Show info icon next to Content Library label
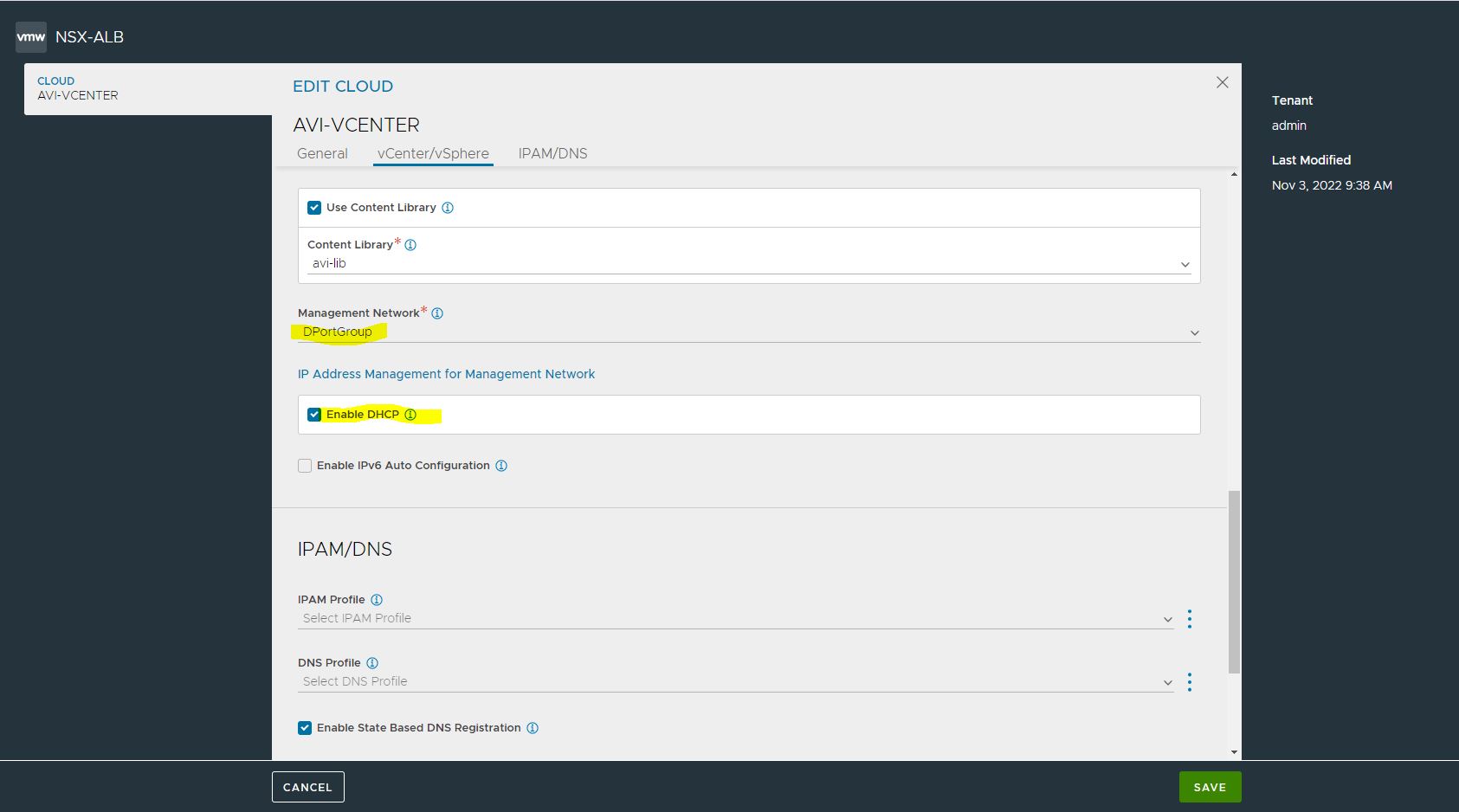This screenshot has height=812, width=1459. 410,245
